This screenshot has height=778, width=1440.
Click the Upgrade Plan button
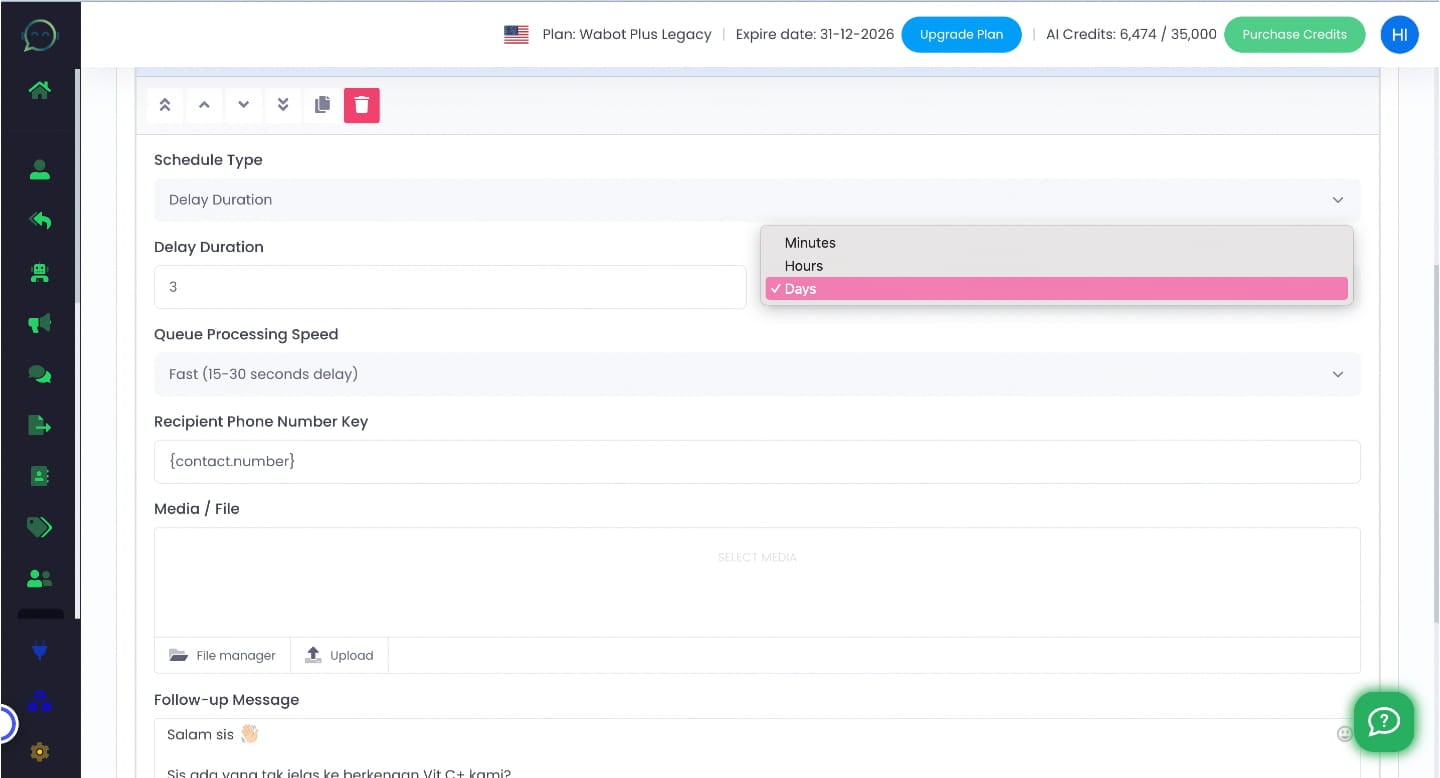coord(961,34)
